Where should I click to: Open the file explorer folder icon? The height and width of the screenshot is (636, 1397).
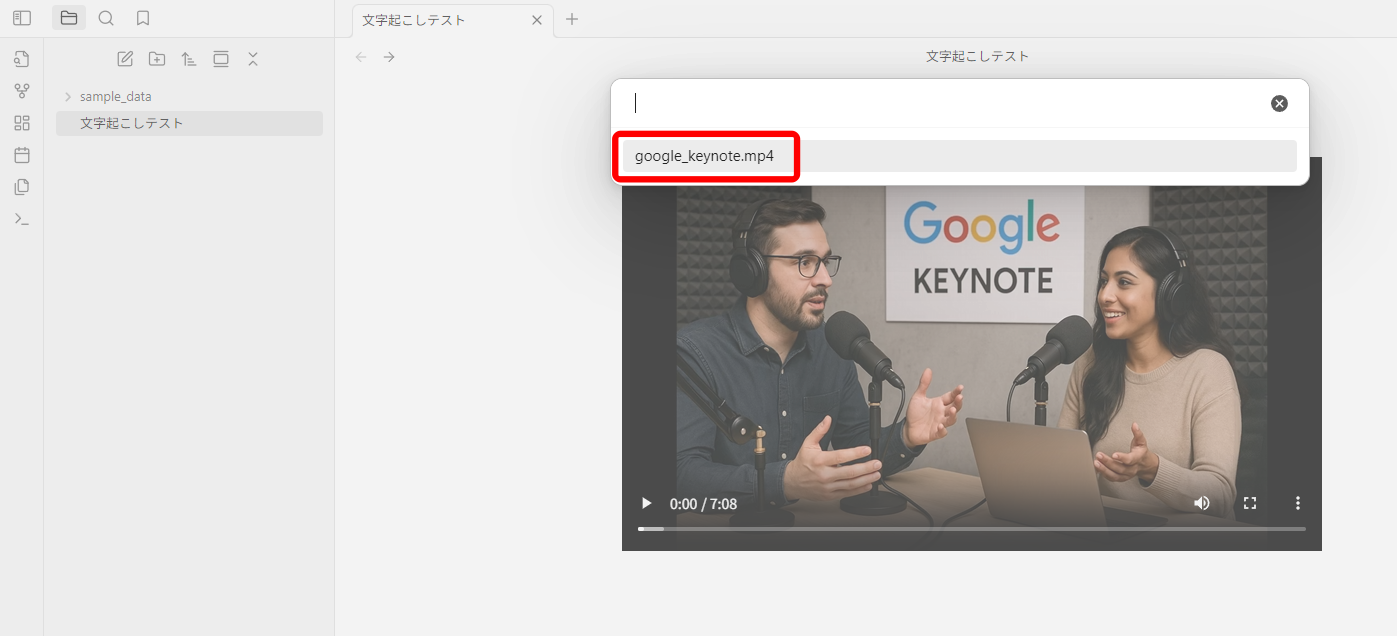coord(69,18)
